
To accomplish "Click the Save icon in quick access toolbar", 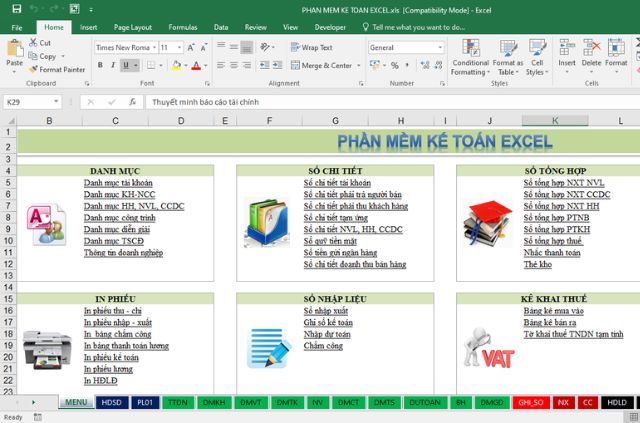I will click(x=17, y=9).
